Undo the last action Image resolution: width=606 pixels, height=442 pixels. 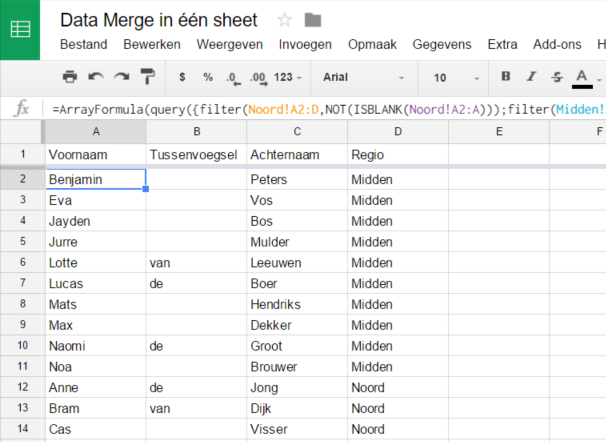click(95, 77)
